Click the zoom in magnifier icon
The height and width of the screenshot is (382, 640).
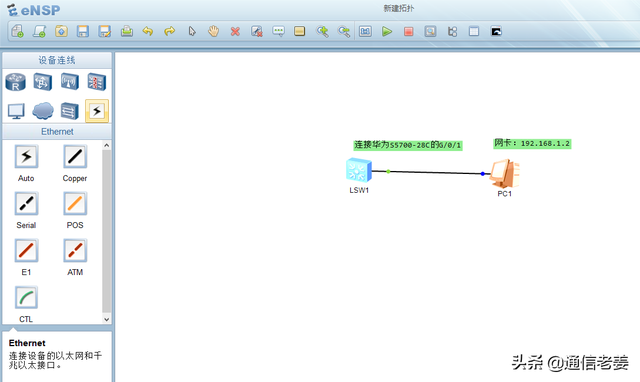pos(322,31)
